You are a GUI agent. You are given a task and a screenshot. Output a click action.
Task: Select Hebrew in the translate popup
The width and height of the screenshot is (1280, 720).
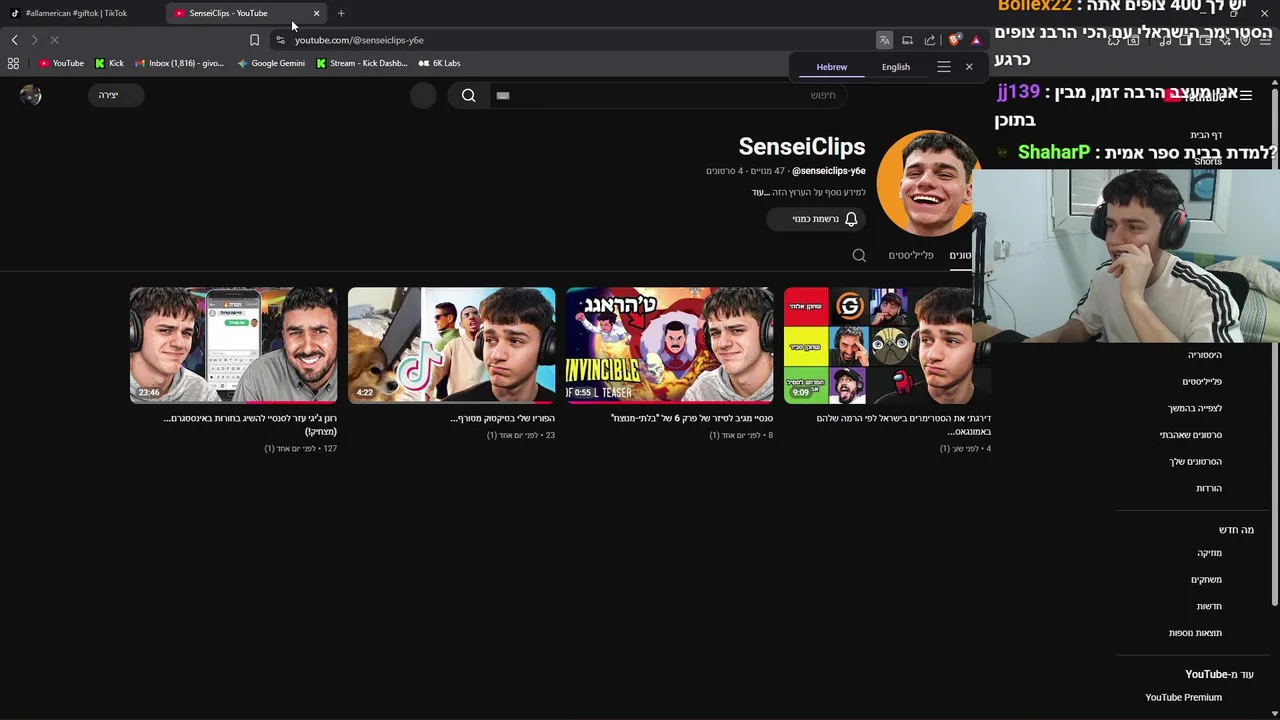click(x=831, y=67)
